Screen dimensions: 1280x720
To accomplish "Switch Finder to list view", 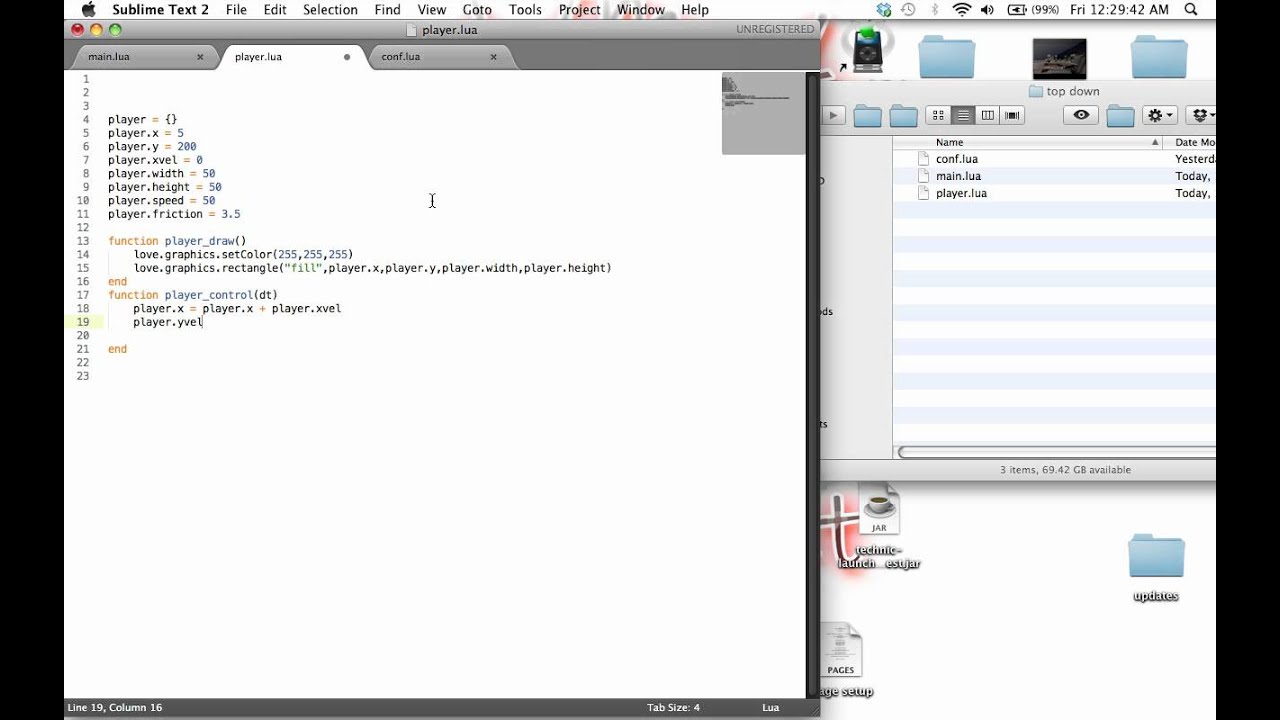I will [x=963, y=116].
